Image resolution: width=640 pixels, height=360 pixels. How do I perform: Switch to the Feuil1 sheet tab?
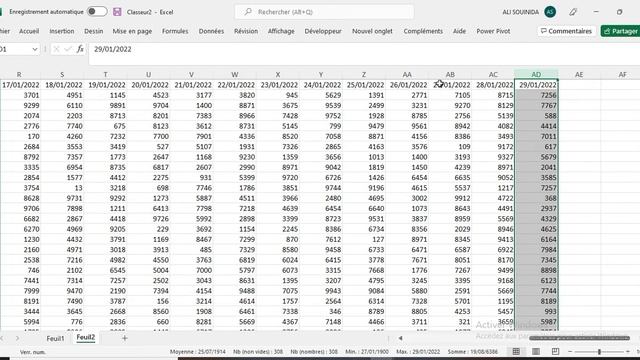[55, 338]
